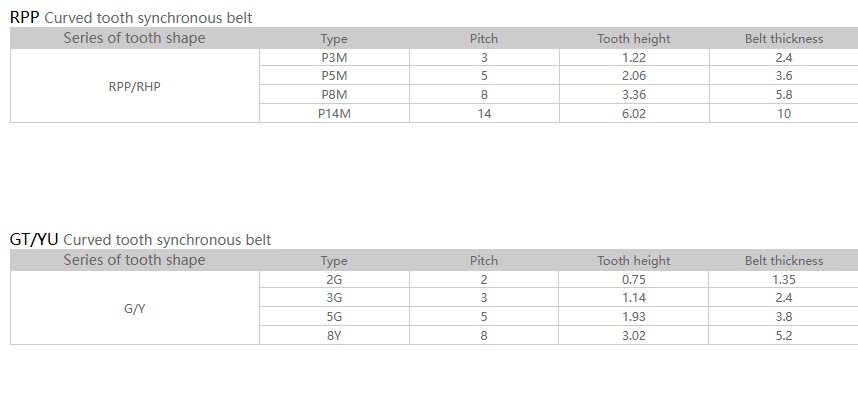Click the P8M type cell

pyautogui.click(x=334, y=95)
